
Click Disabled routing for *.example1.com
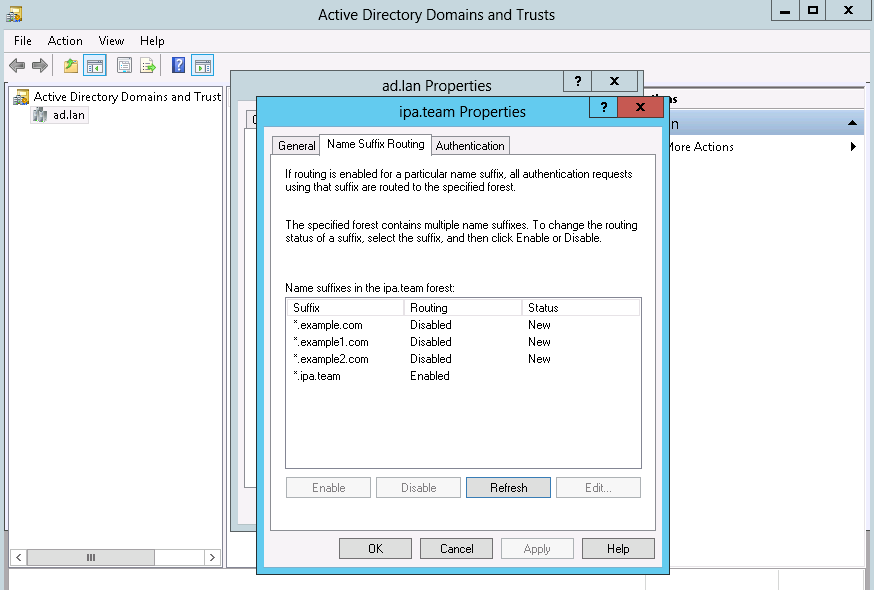coord(431,342)
